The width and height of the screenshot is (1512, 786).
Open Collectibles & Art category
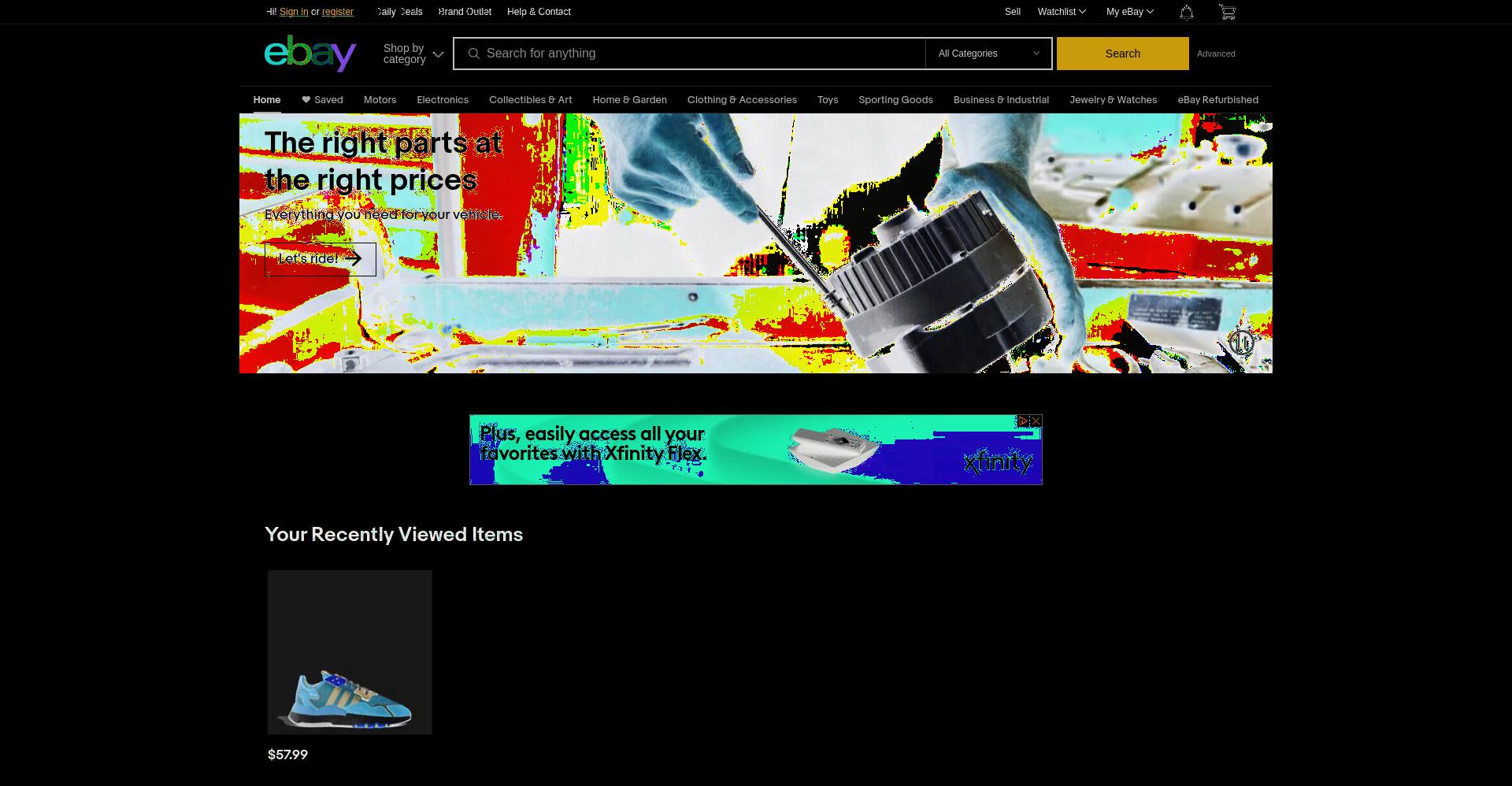pyautogui.click(x=531, y=100)
